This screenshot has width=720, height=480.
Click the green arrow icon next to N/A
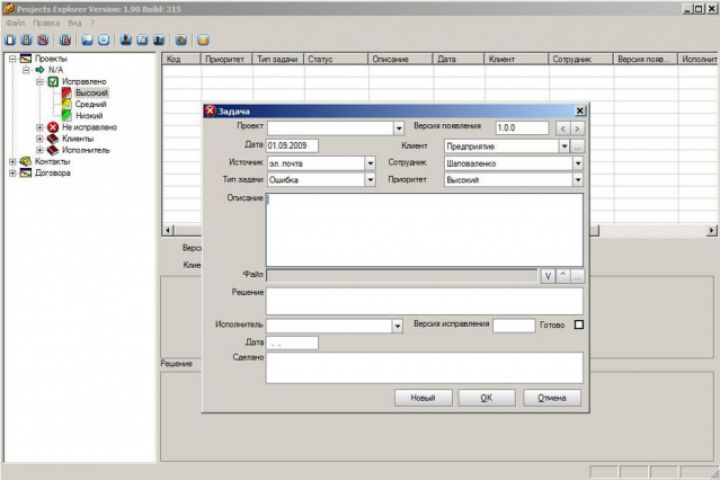point(40,70)
